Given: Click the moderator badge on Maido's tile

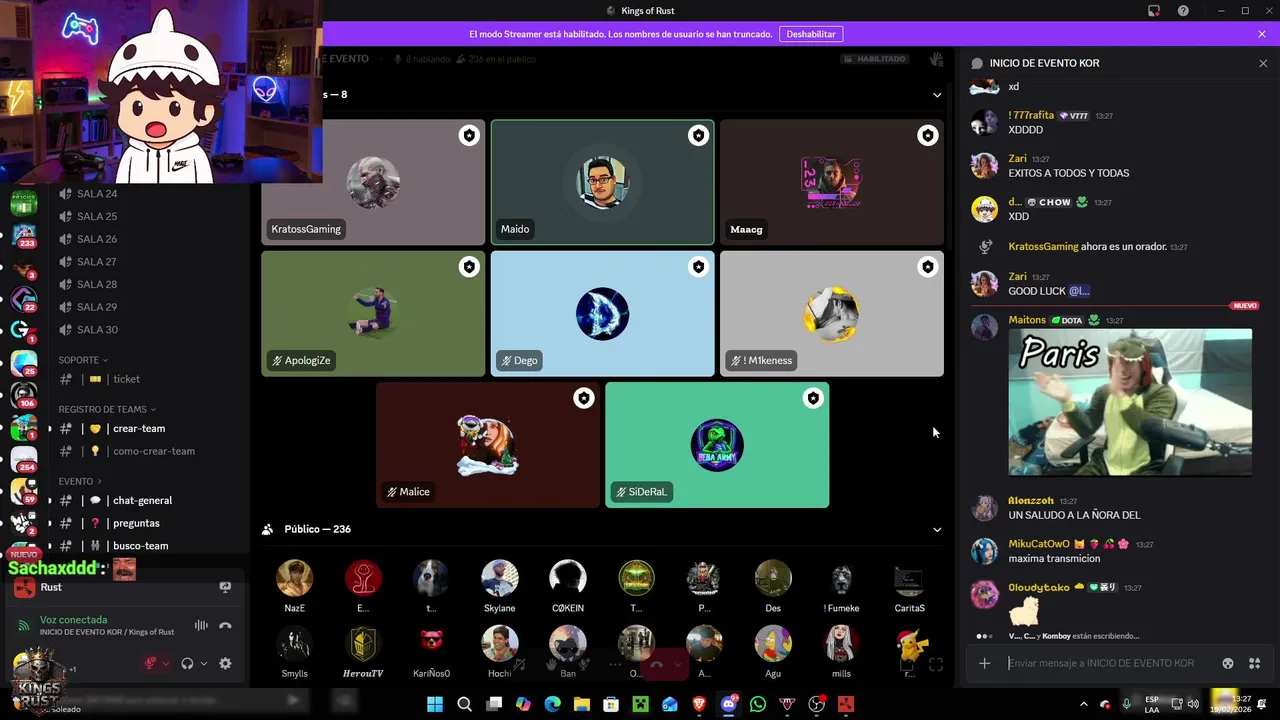Looking at the screenshot, I should pos(698,135).
